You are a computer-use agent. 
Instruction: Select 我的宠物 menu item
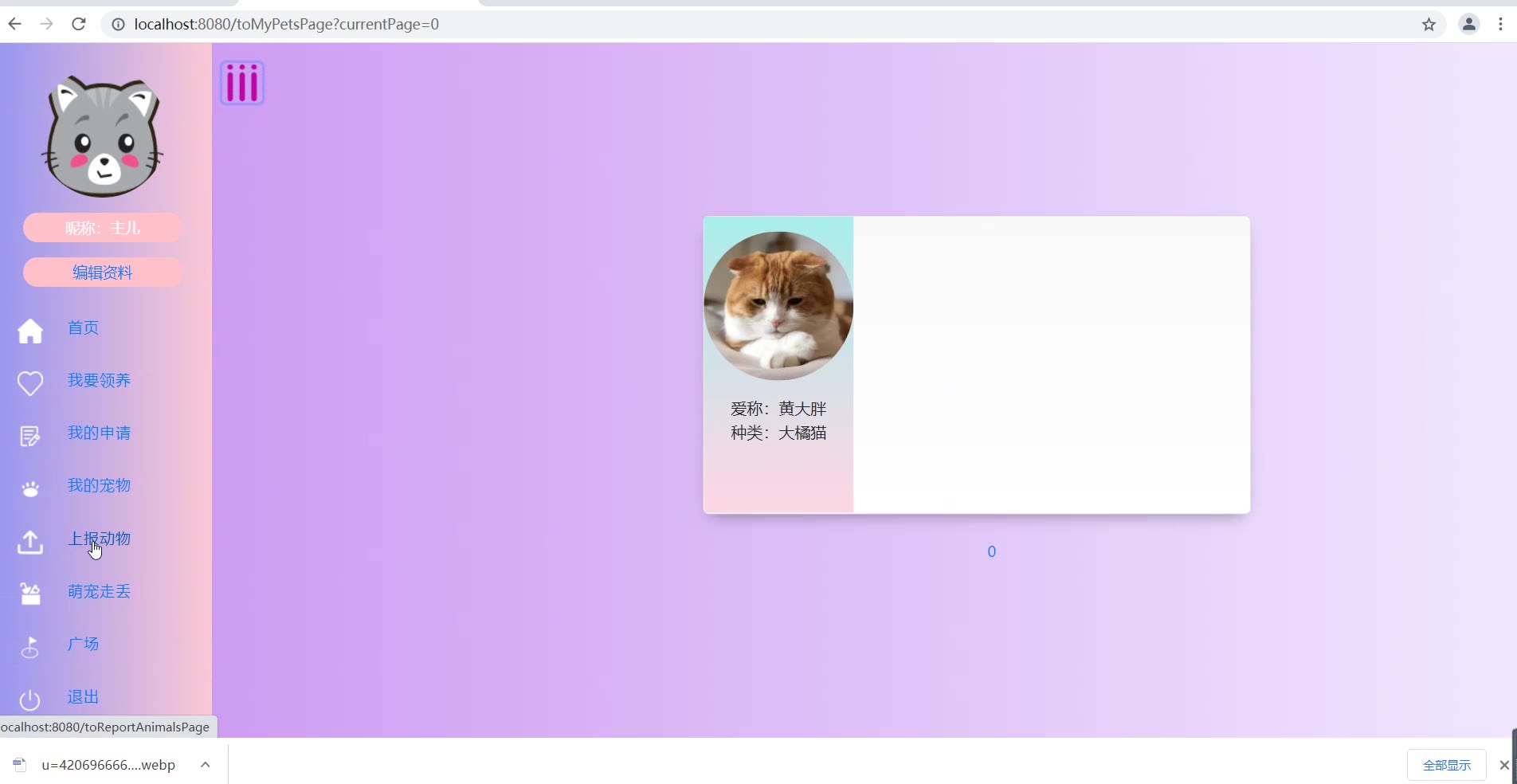click(99, 485)
